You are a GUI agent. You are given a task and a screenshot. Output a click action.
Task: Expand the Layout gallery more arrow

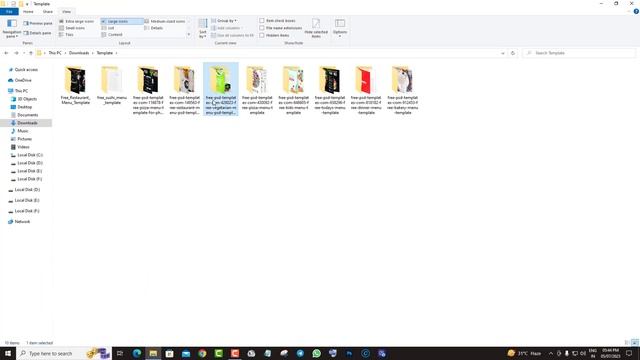pyautogui.click(x=189, y=35)
